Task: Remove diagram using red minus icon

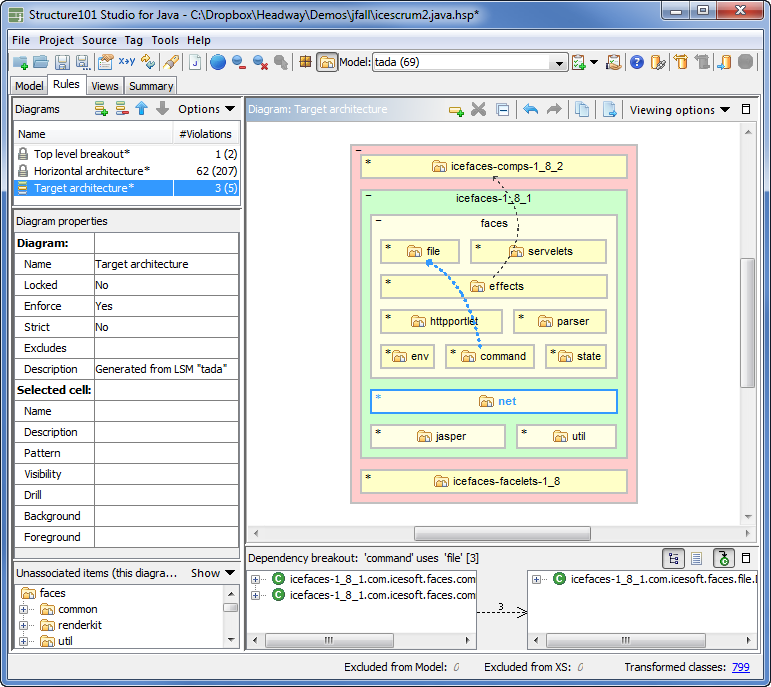Action: coord(121,109)
